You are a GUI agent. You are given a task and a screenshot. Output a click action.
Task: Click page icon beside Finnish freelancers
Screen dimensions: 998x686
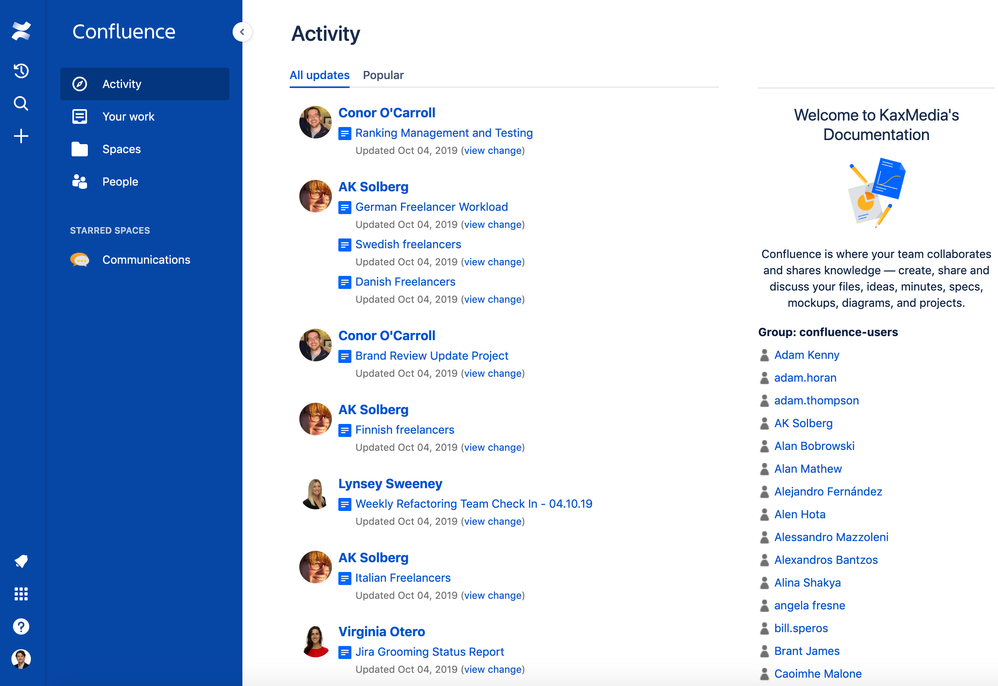coord(344,430)
